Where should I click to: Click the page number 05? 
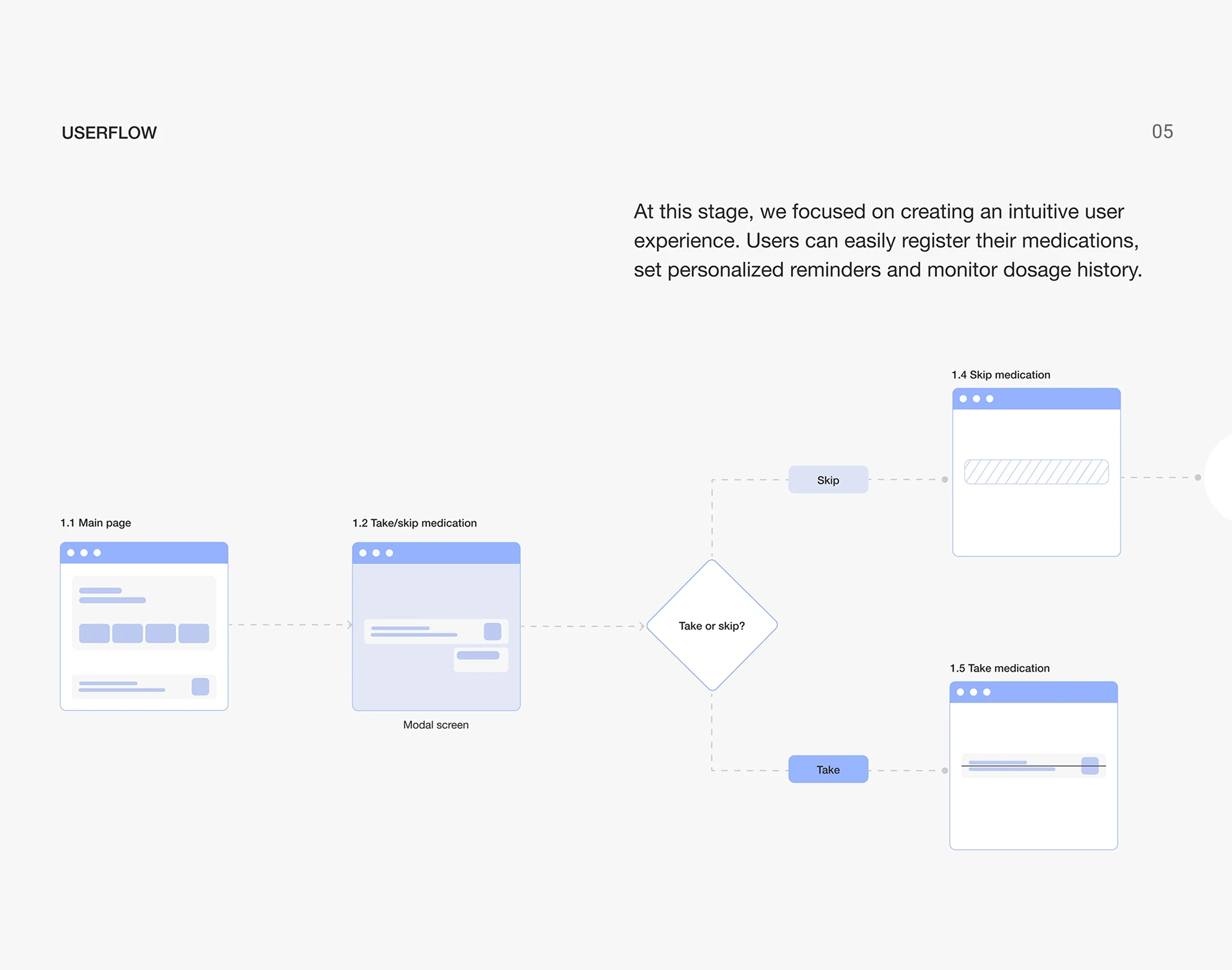click(x=1162, y=132)
